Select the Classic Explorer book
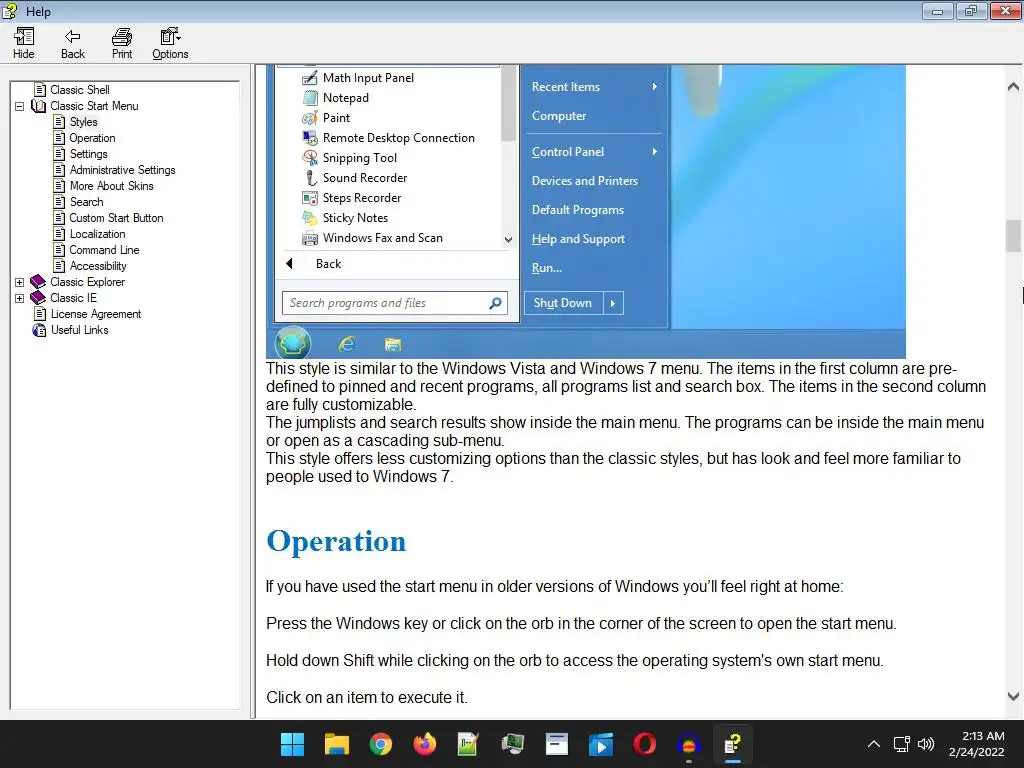Screen dimensions: 1024x768 tap(88, 282)
